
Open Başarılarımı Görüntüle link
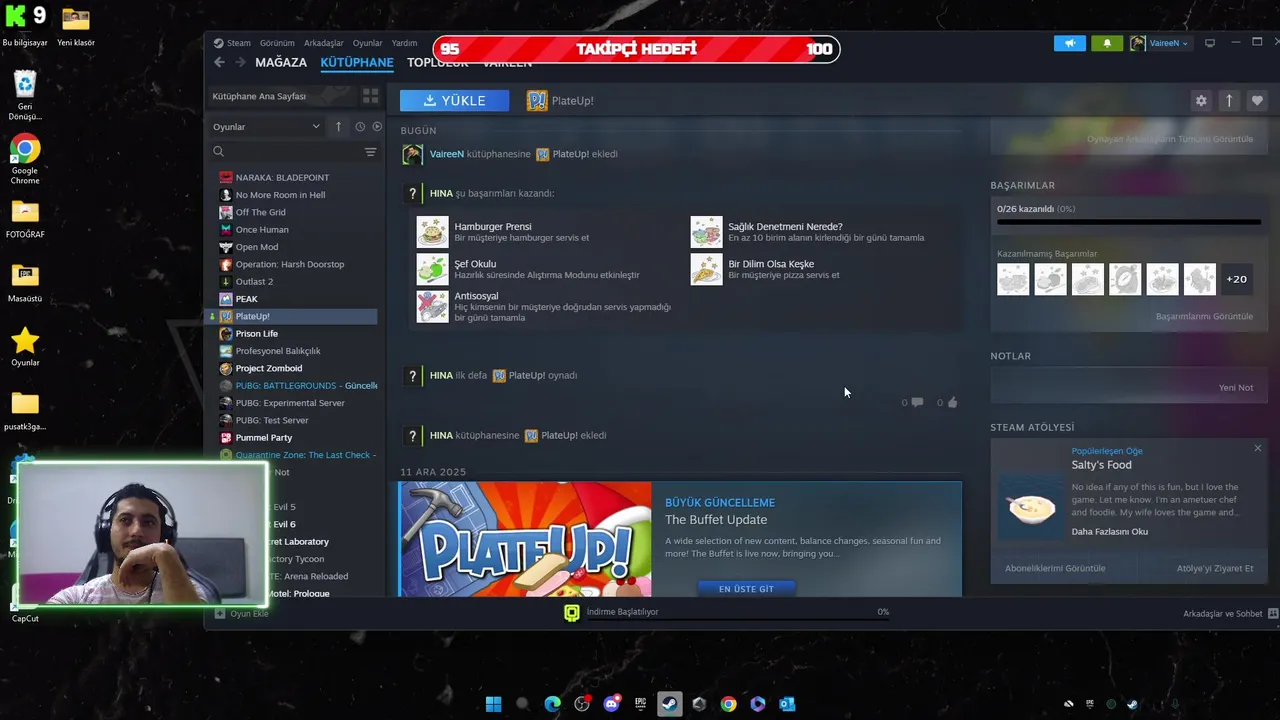1204,316
